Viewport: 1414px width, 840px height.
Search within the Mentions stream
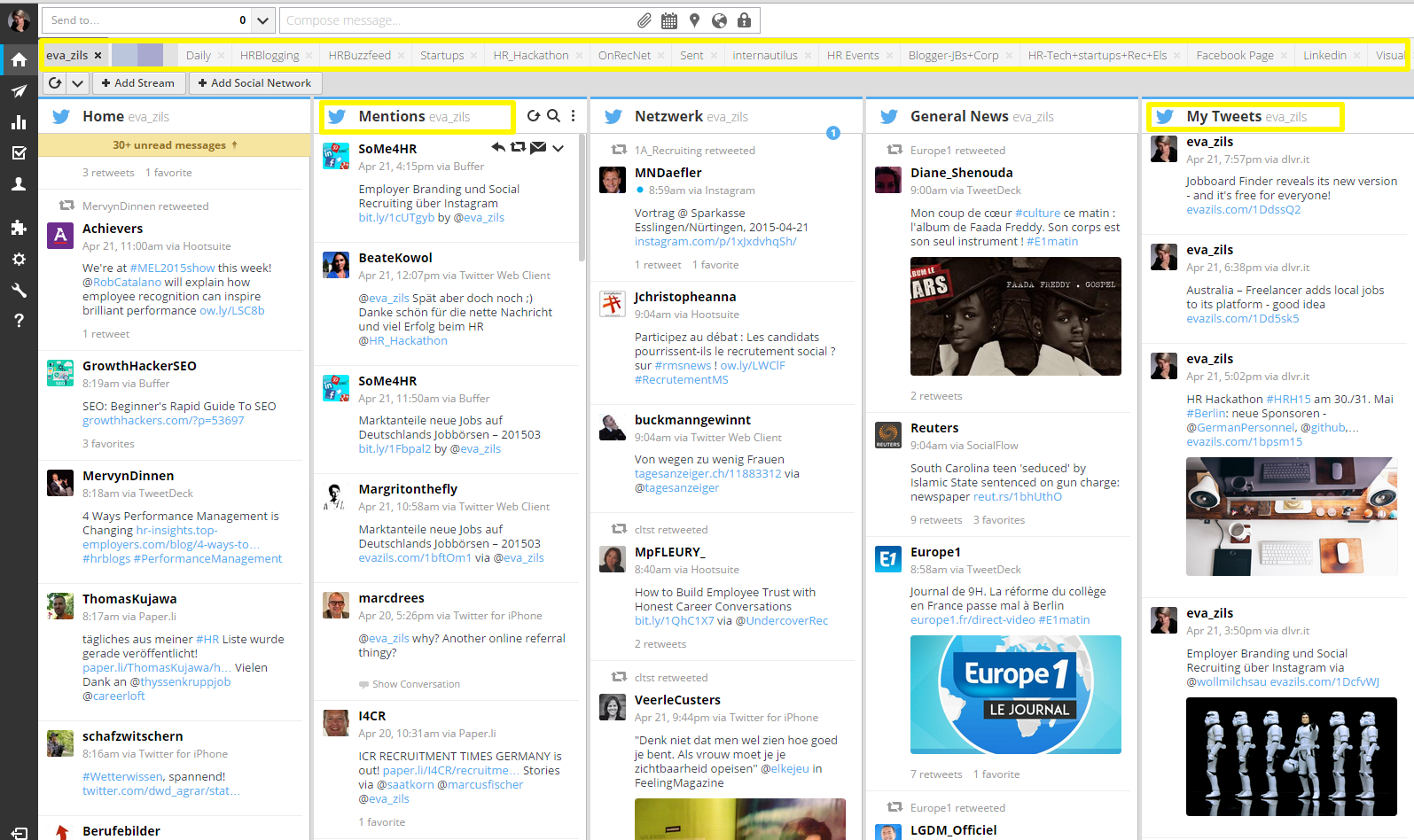[553, 116]
